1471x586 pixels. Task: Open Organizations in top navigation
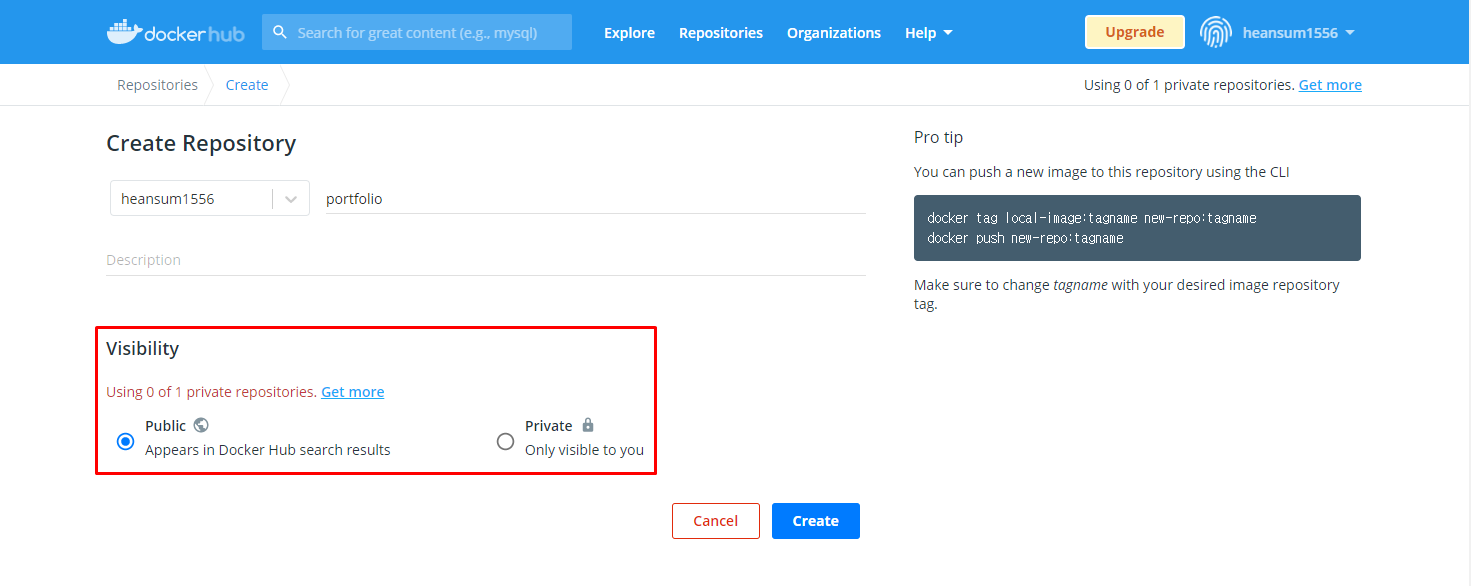coord(834,33)
